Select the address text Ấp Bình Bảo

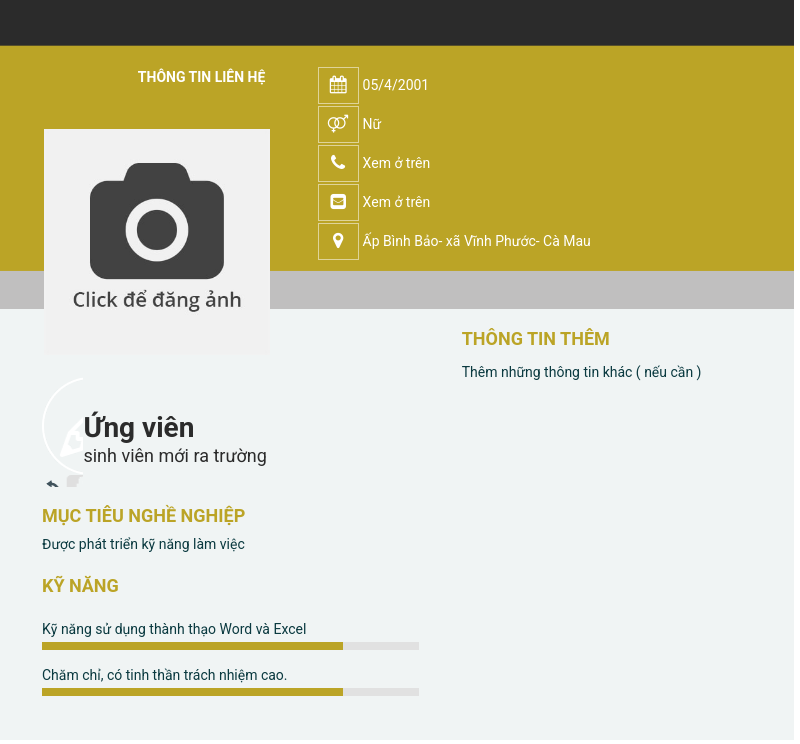coord(476,241)
